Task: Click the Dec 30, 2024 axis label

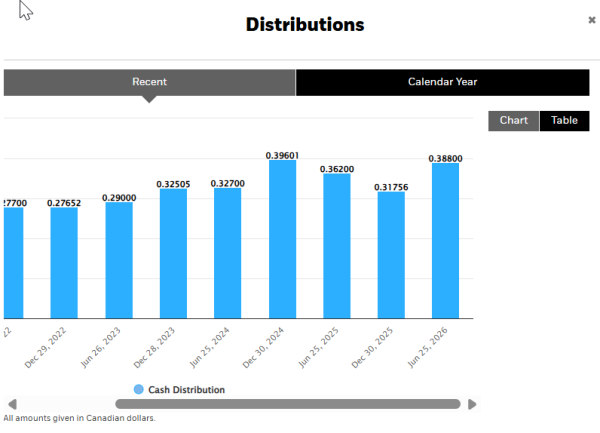Action: [263, 347]
